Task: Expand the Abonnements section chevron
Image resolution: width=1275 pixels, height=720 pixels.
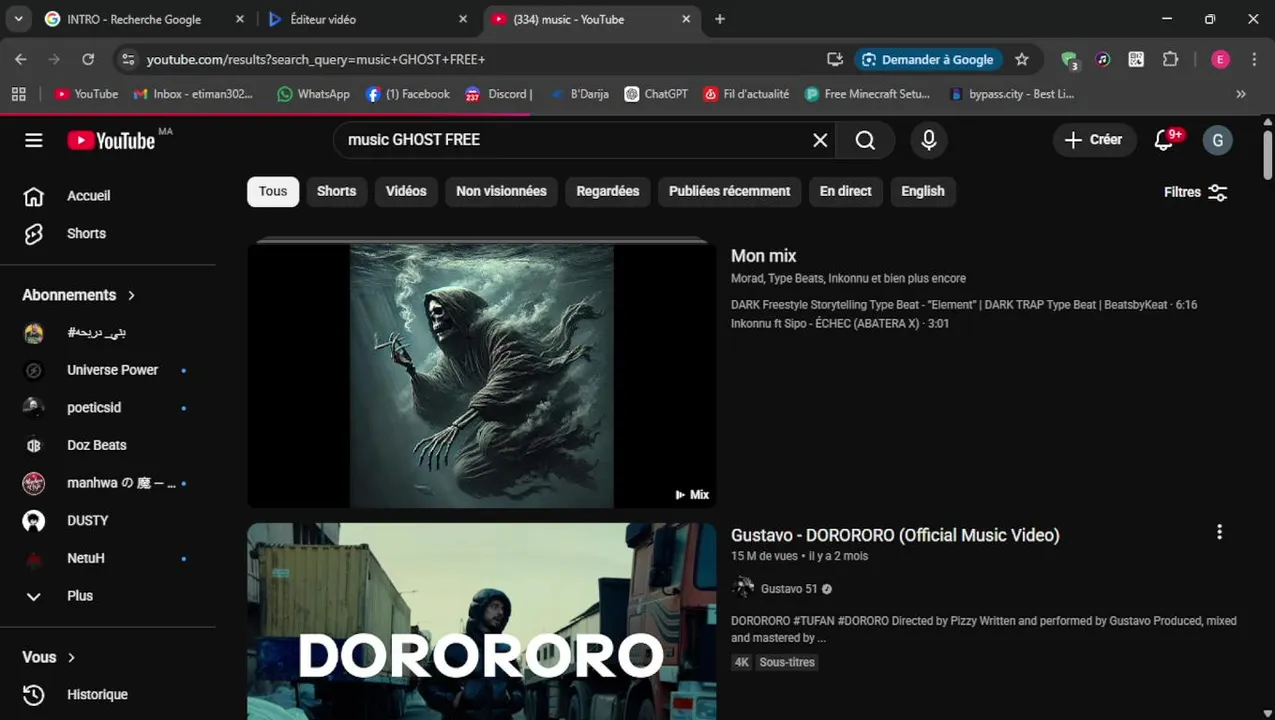Action: coord(131,295)
